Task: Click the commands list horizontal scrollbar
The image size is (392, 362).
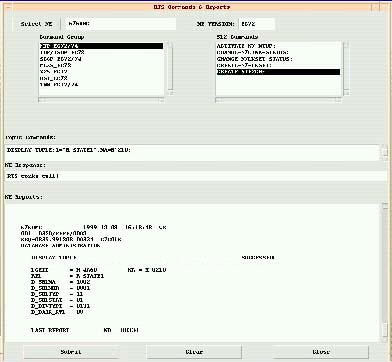Action: [x=278, y=100]
